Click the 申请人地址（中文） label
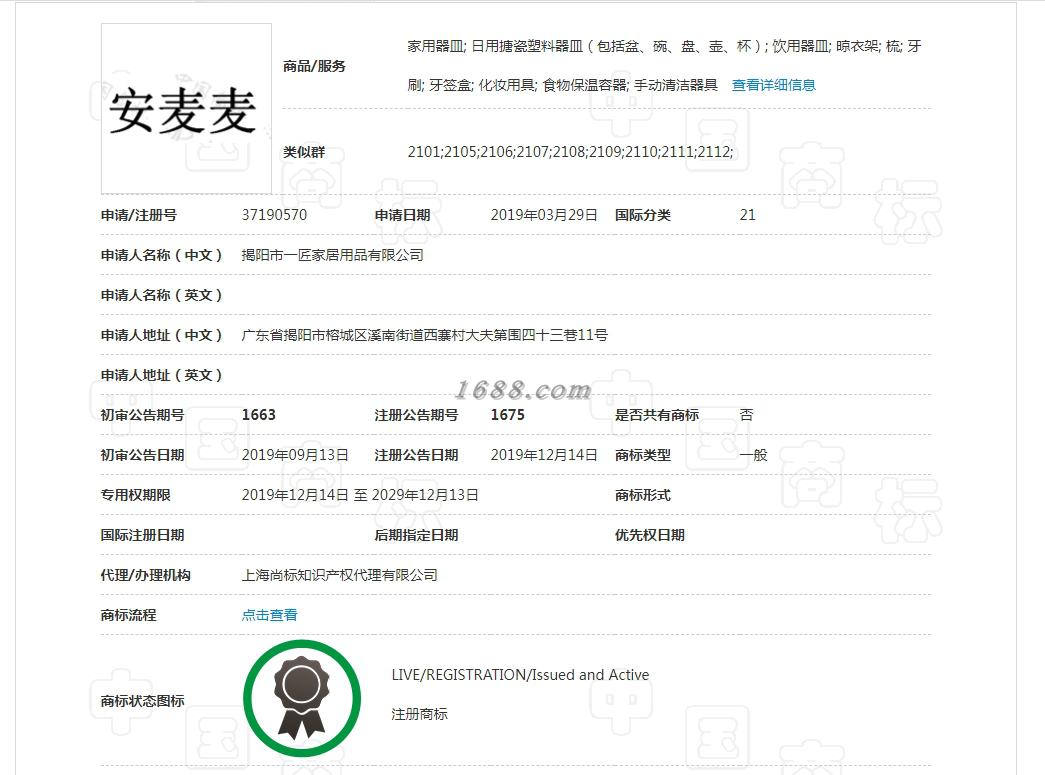Viewport: 1045px width, 775px height. pyautogui.click(x=162, y=335)
